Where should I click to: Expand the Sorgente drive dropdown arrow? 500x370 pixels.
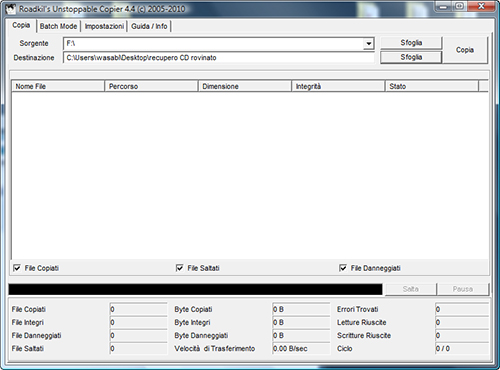click(x=368, y=43)
